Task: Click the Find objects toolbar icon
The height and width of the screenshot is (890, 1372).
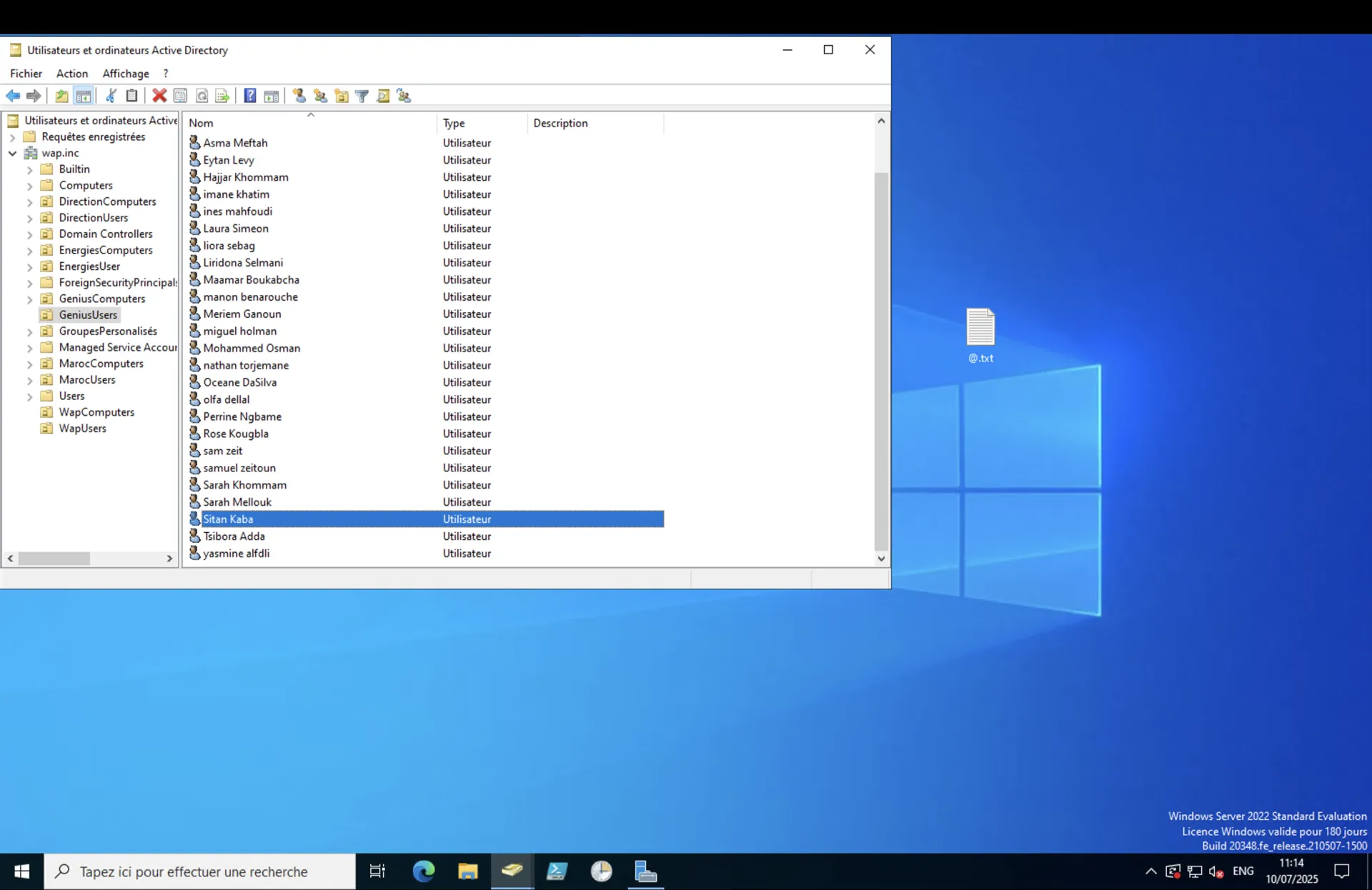Action: (x=383, y=96)
